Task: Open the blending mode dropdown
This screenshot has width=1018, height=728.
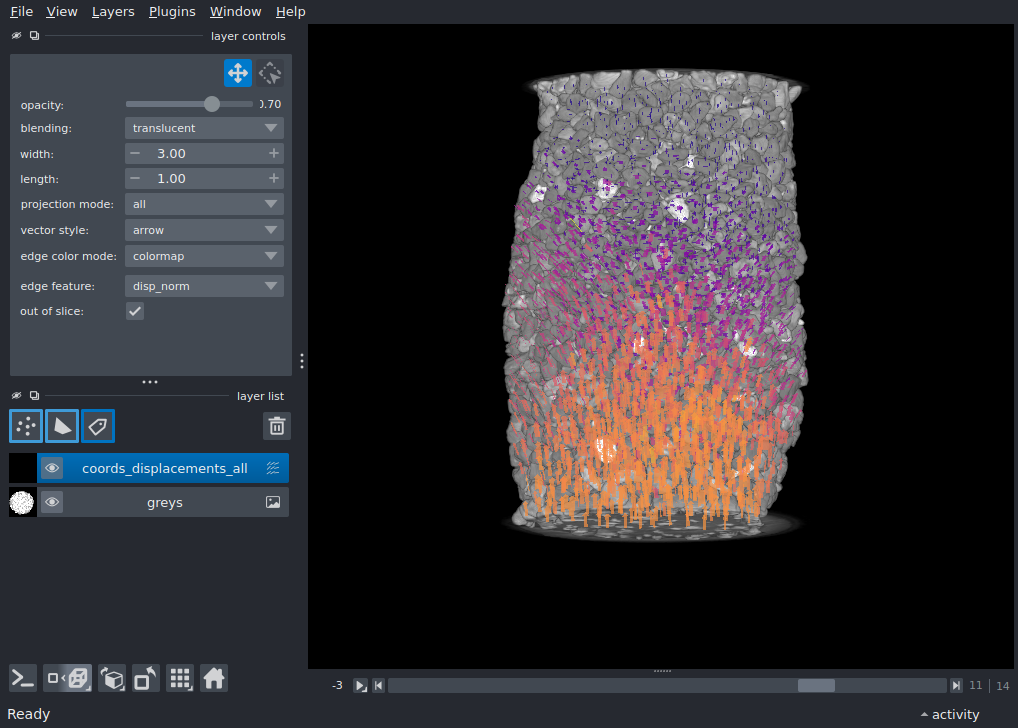Action: [x=204, y=128]
